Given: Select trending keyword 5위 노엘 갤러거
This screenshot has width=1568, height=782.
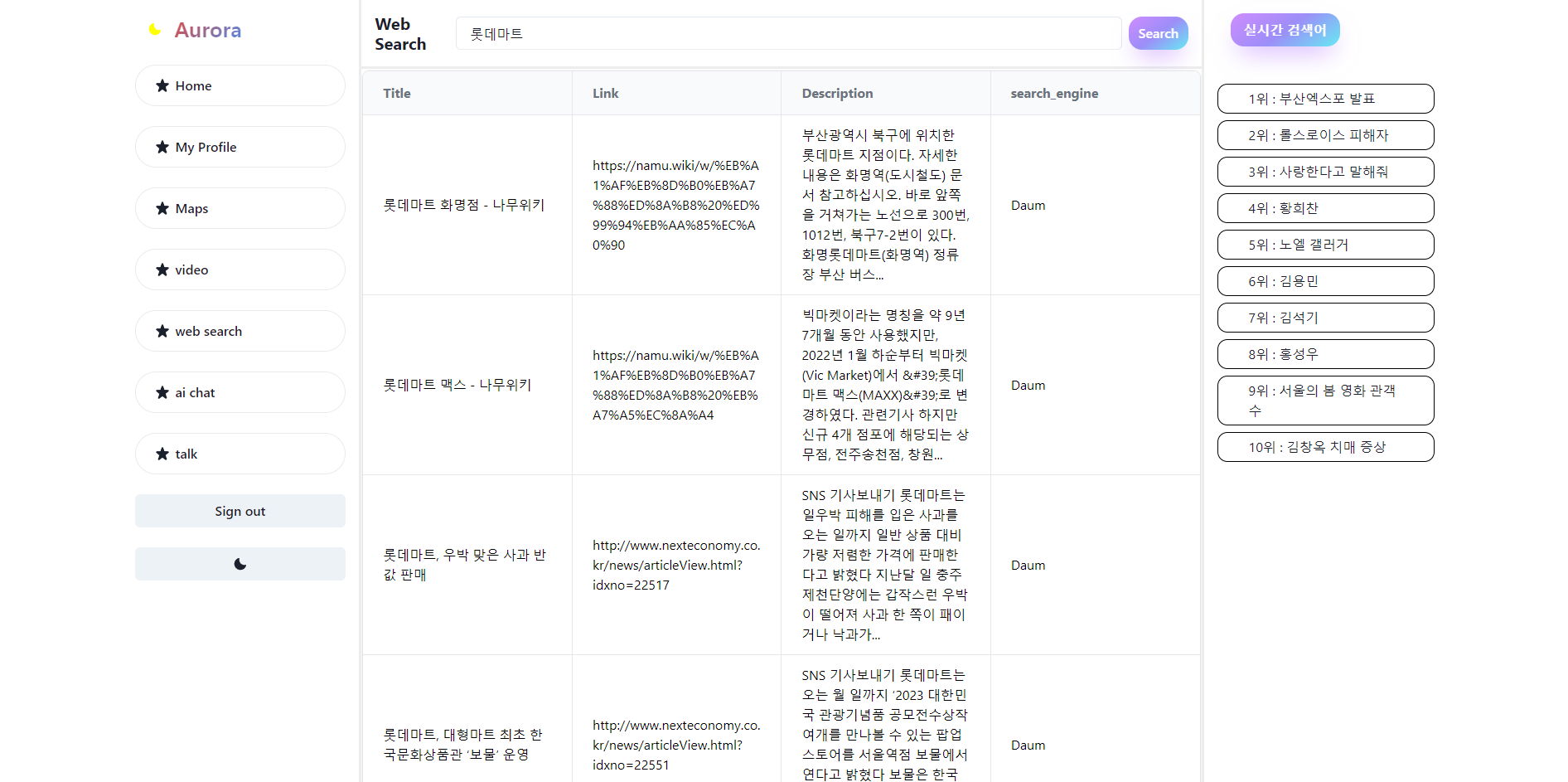Looking at the screenshot, I should [x=1325, y=245].
